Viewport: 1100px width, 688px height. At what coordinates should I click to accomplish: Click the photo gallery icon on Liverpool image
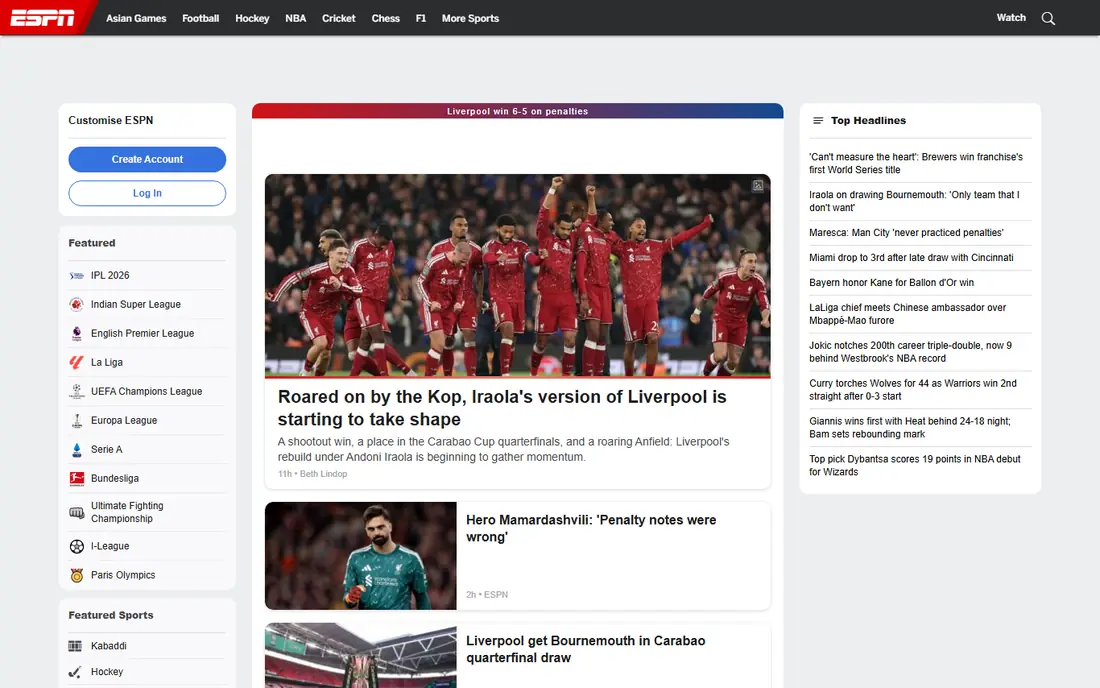pyautogui.click(x=758, y=186)
